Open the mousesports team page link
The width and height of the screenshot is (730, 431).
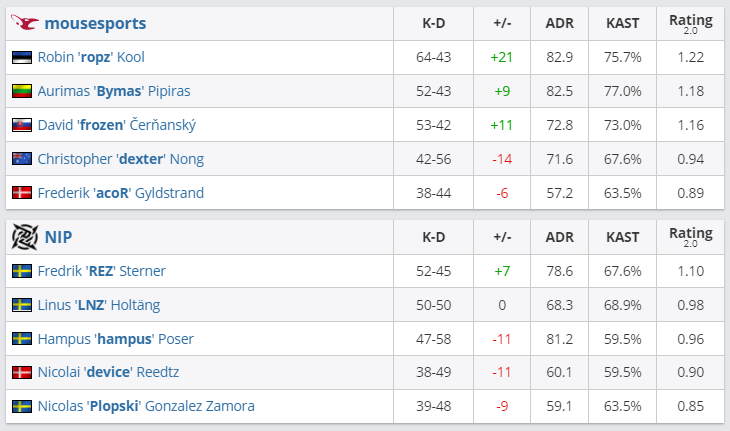pos(96,23)
